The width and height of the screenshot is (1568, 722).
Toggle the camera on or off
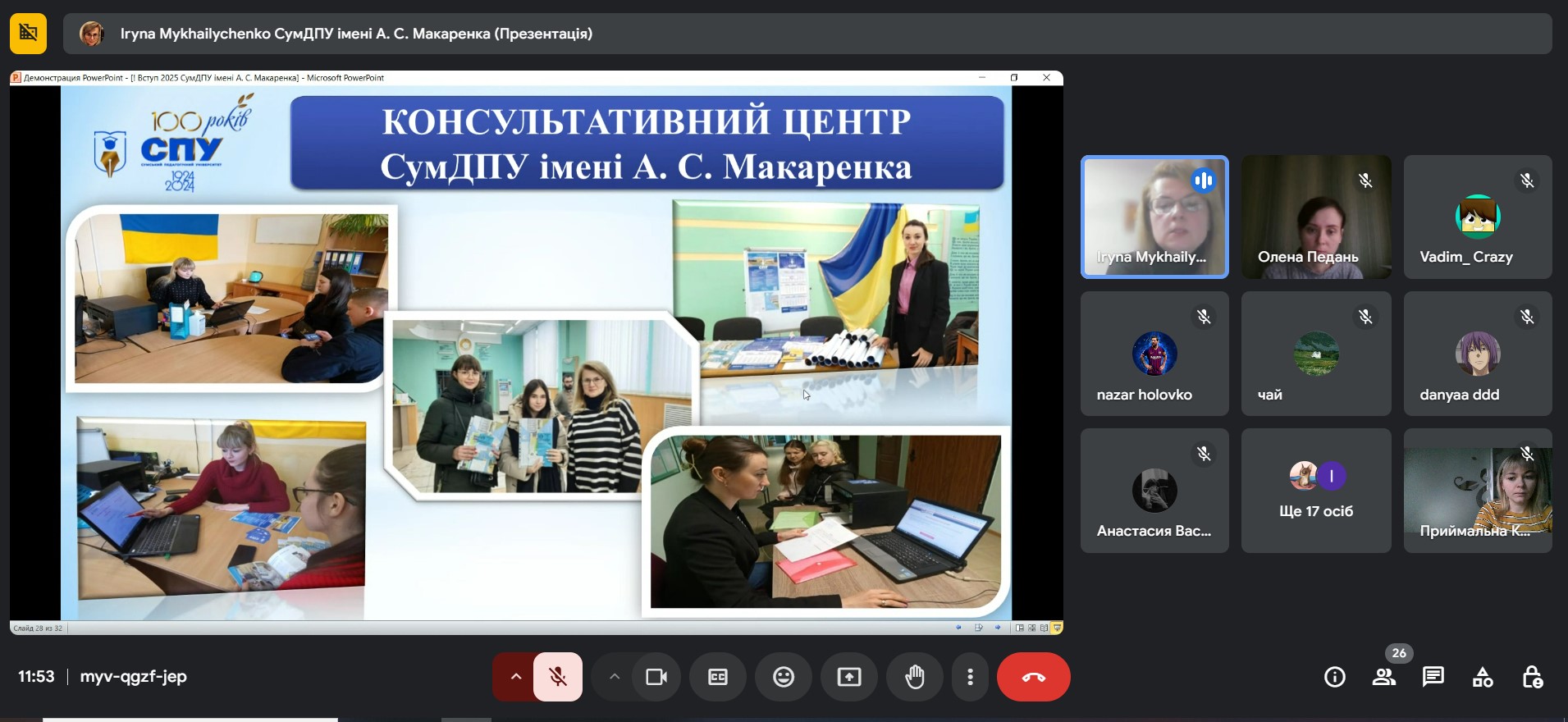pyautogui.click(x=656, y=677)
